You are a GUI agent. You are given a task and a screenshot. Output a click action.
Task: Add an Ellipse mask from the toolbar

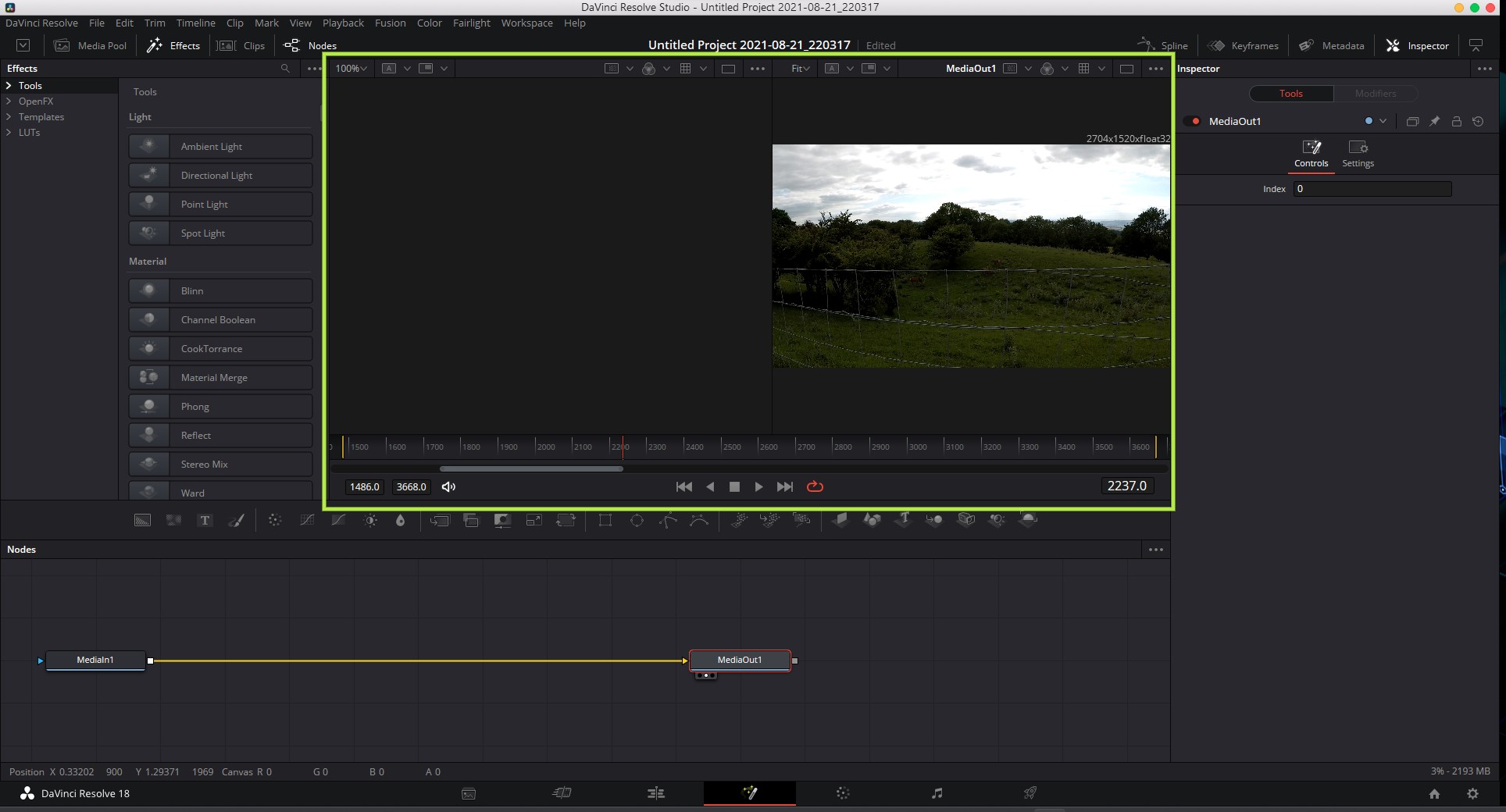coord(637,520)
